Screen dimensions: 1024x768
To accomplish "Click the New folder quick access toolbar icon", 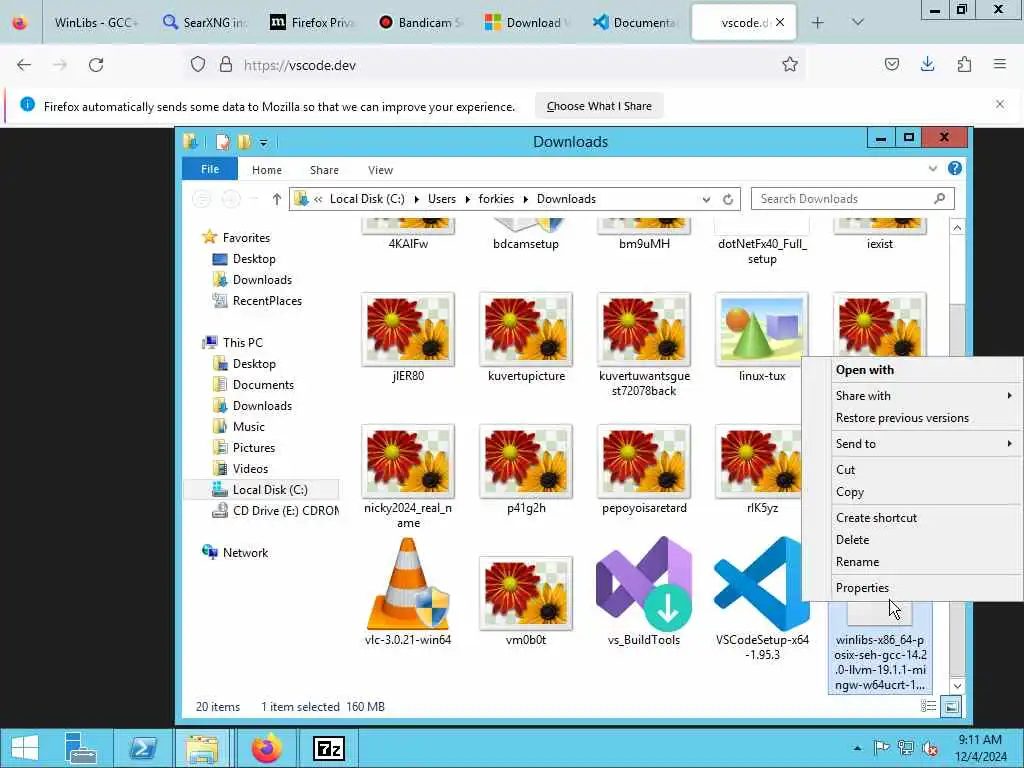I will coord(244,142).
